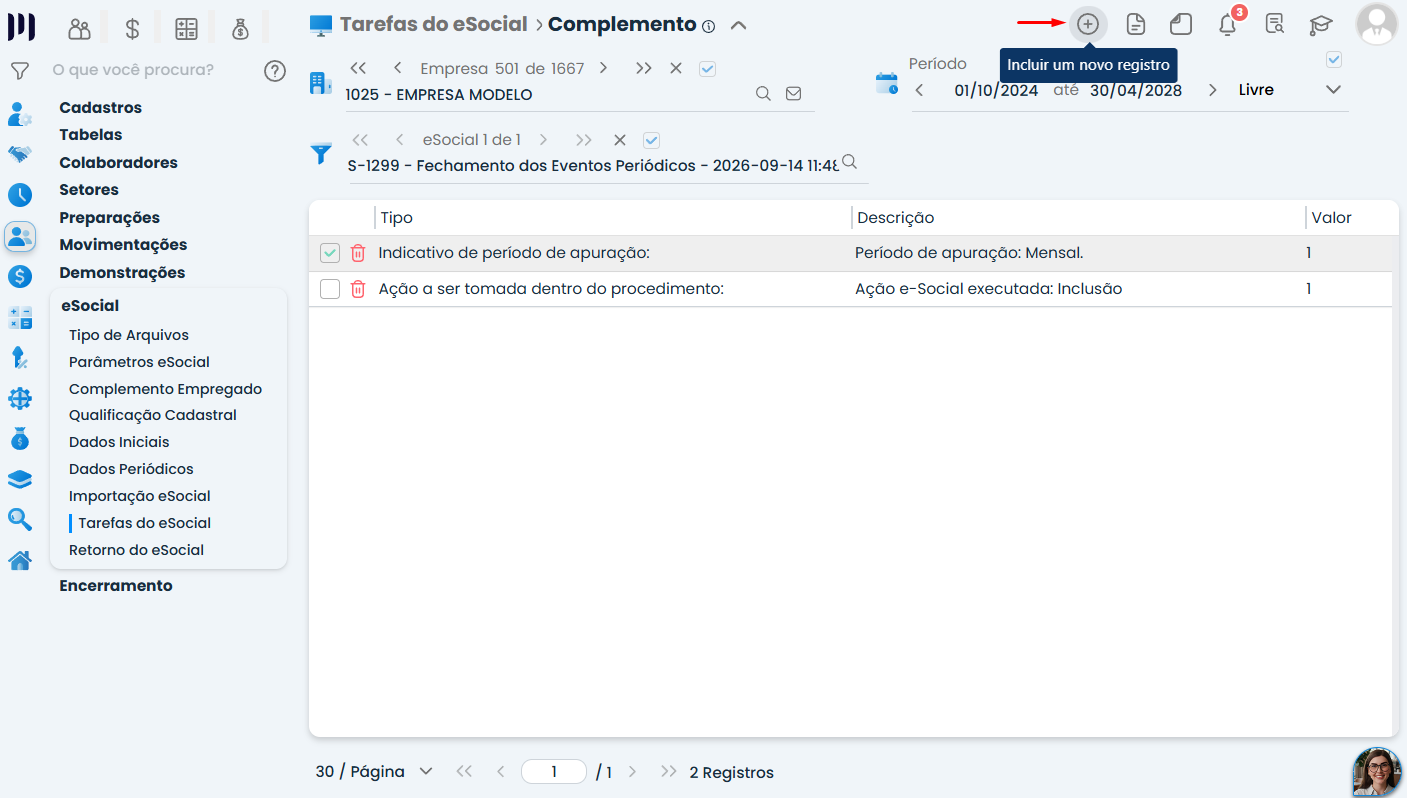Image resolution: width=1407 pixels, height=798 pixels.
Task: Toggle the eSocial filter checkbox
Action: (x=652, y=140)
